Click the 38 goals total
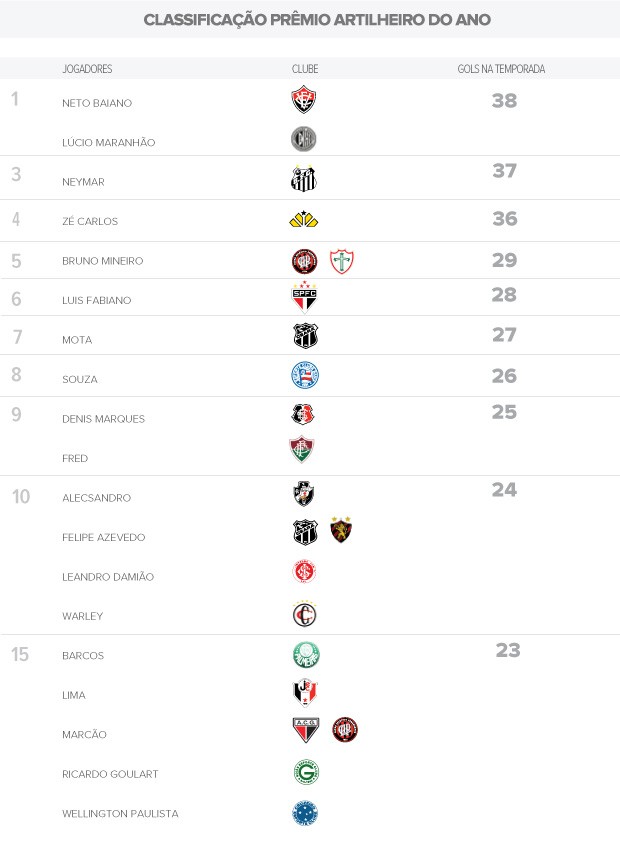This screenshot has height=841, width=620. pyautogui.click(x=504, y=101)
